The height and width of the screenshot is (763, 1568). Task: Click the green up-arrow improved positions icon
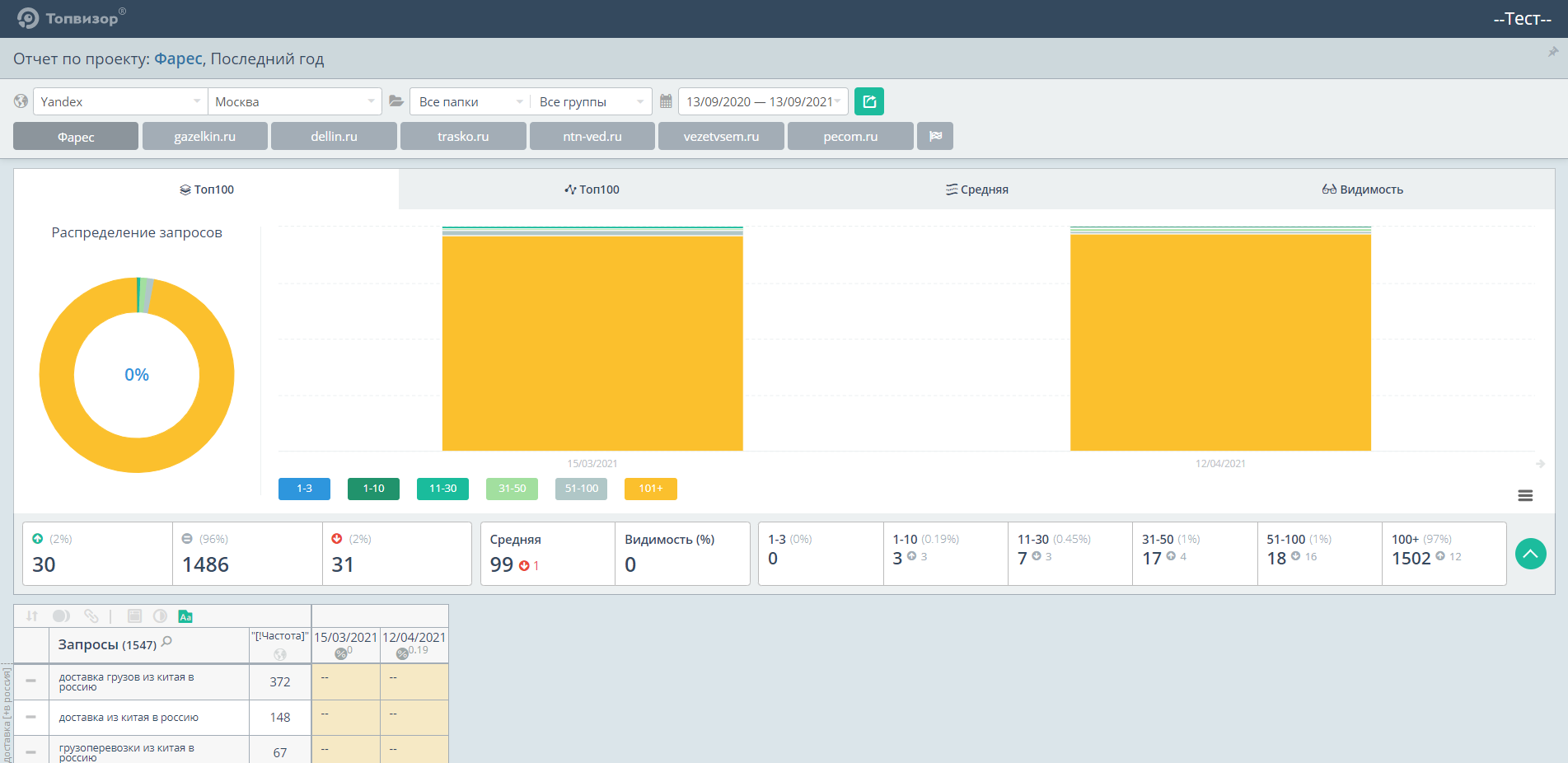[x=37, y=539]
